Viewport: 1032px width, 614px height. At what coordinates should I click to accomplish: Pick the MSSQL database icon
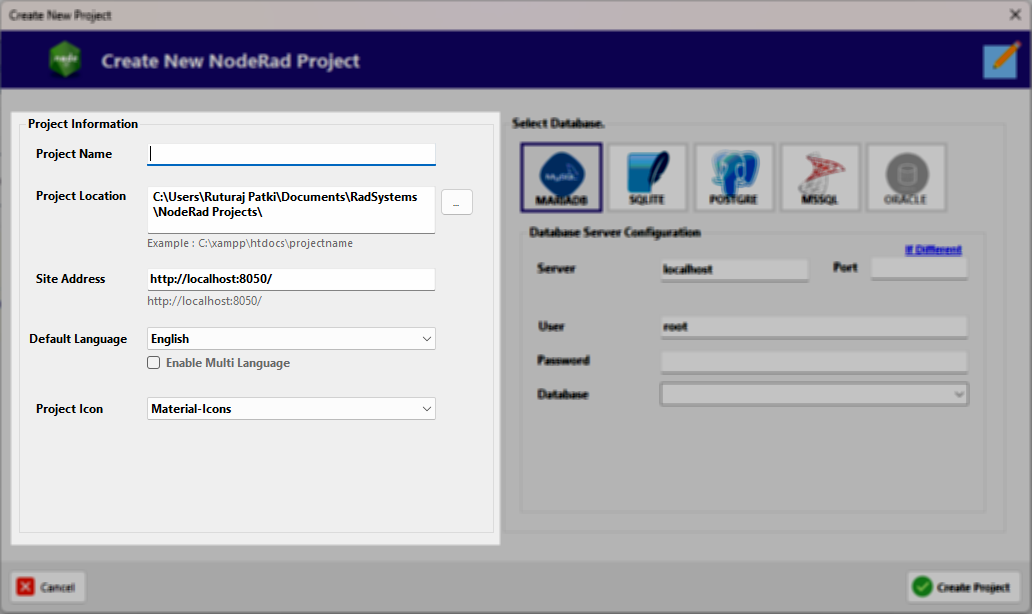click(820, 178)
